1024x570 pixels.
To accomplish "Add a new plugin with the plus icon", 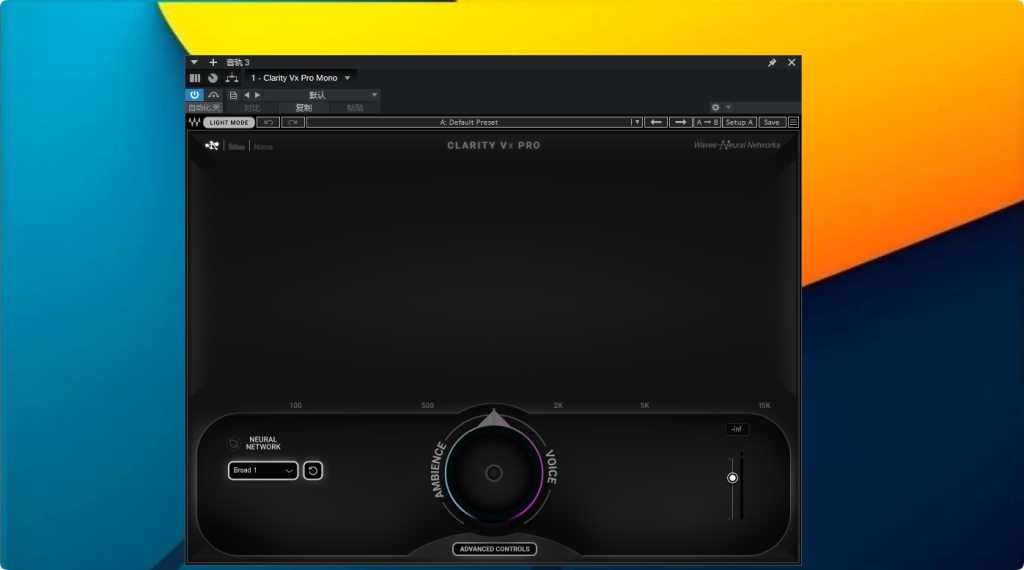I will (213, 62).
